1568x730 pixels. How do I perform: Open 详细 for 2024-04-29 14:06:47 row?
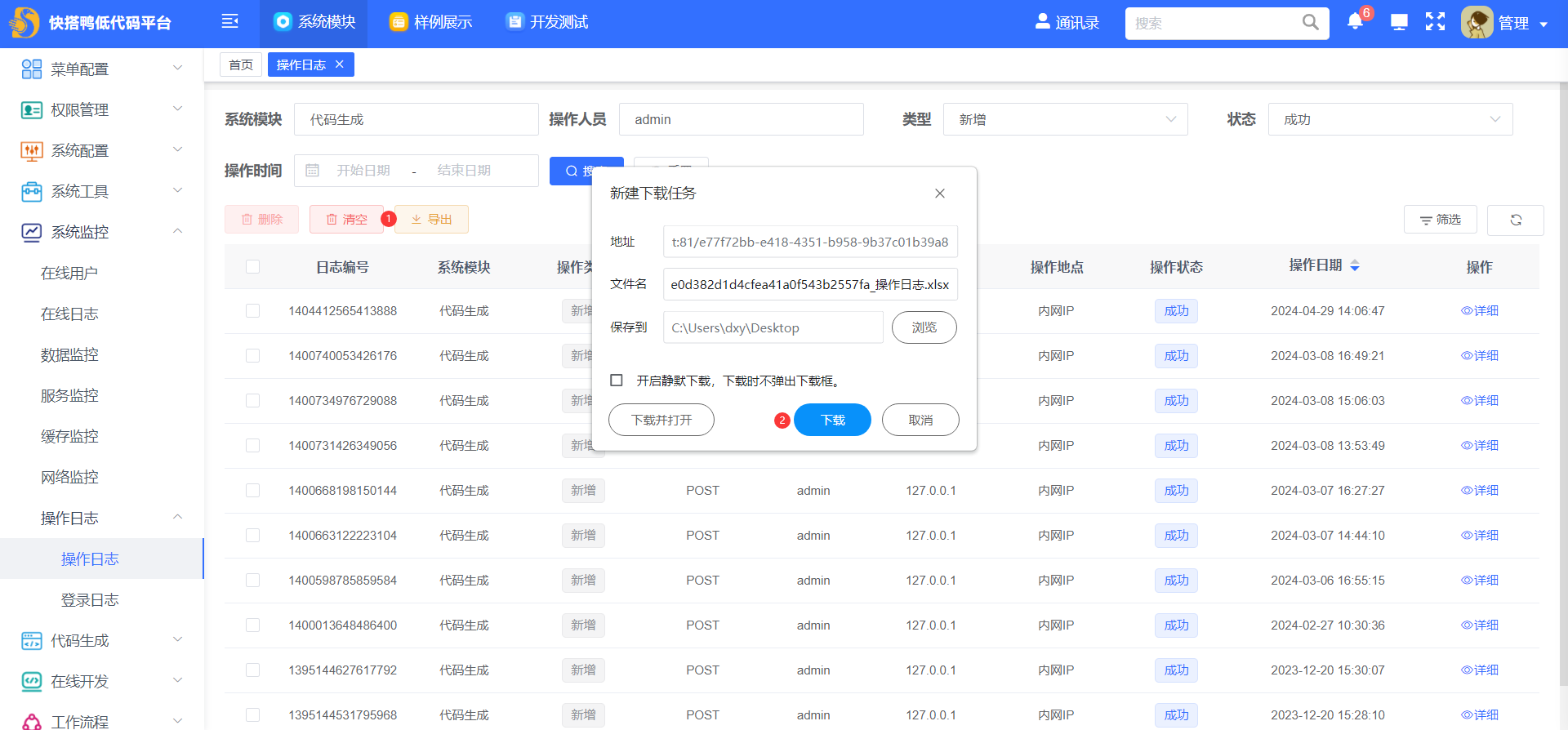click(1479, 311)
